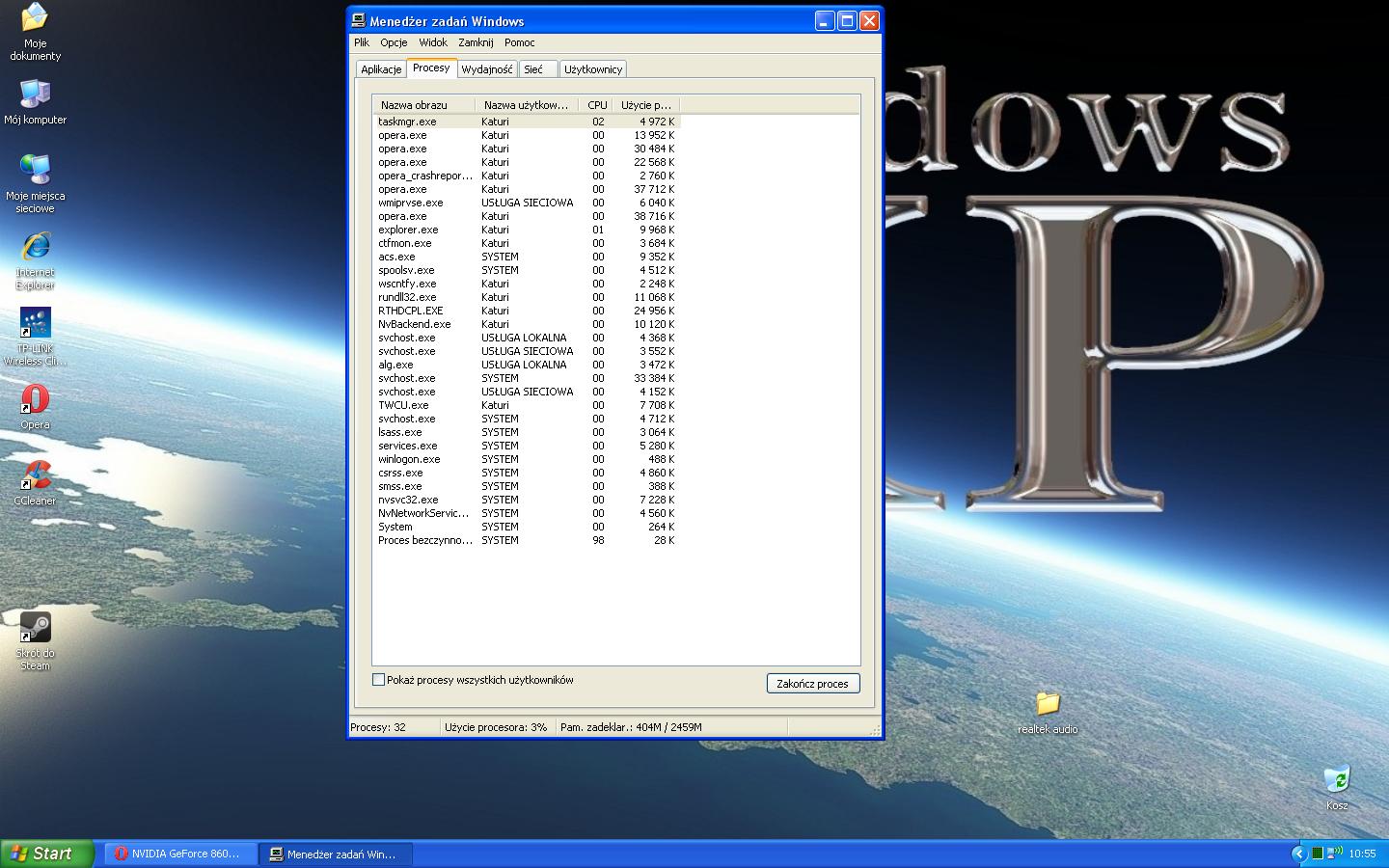Collapse the system tray with the chevron
The height and width of the screenshot is (868, 1389).
[1300, 854]
